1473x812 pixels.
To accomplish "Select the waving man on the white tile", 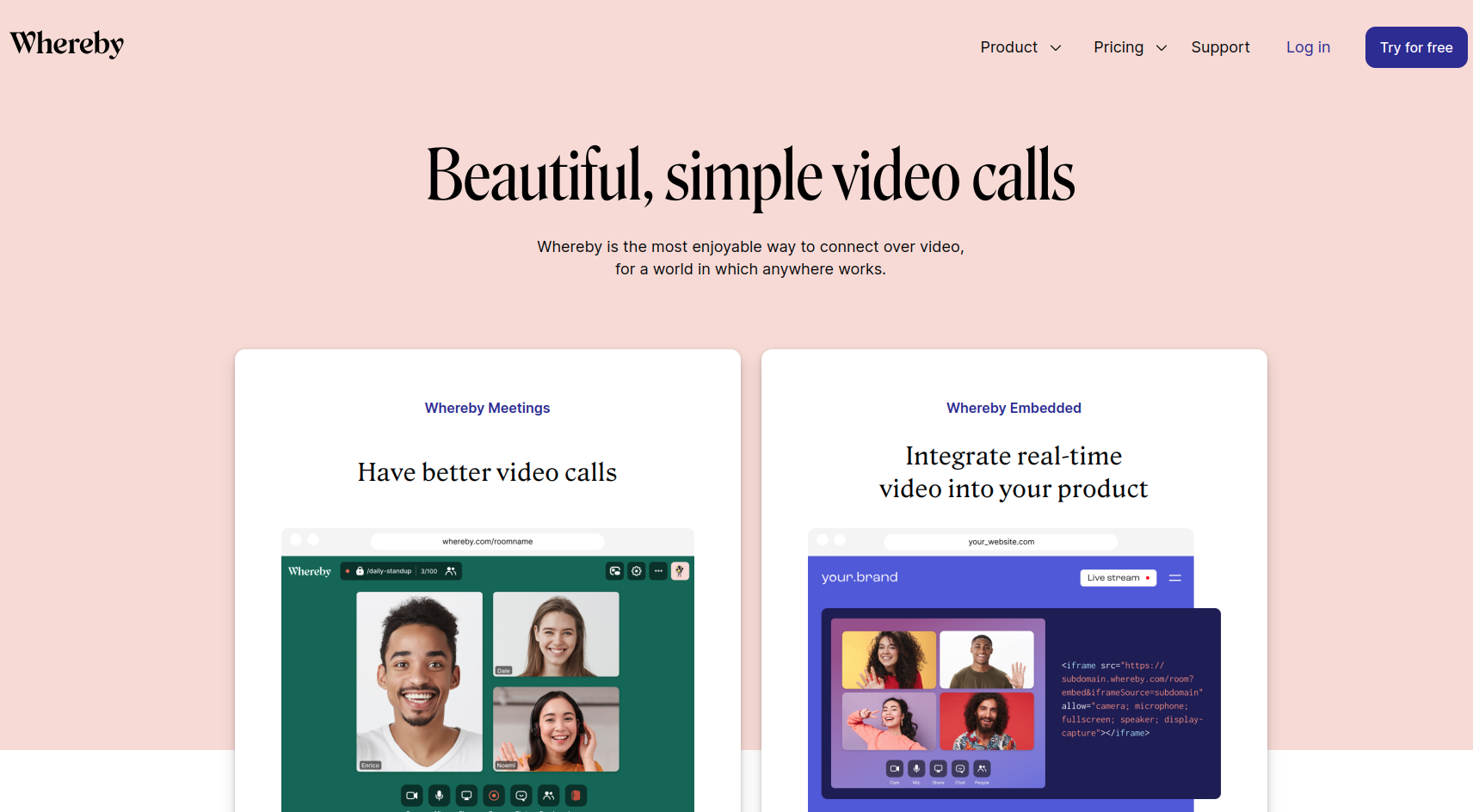I will [987, 660].
